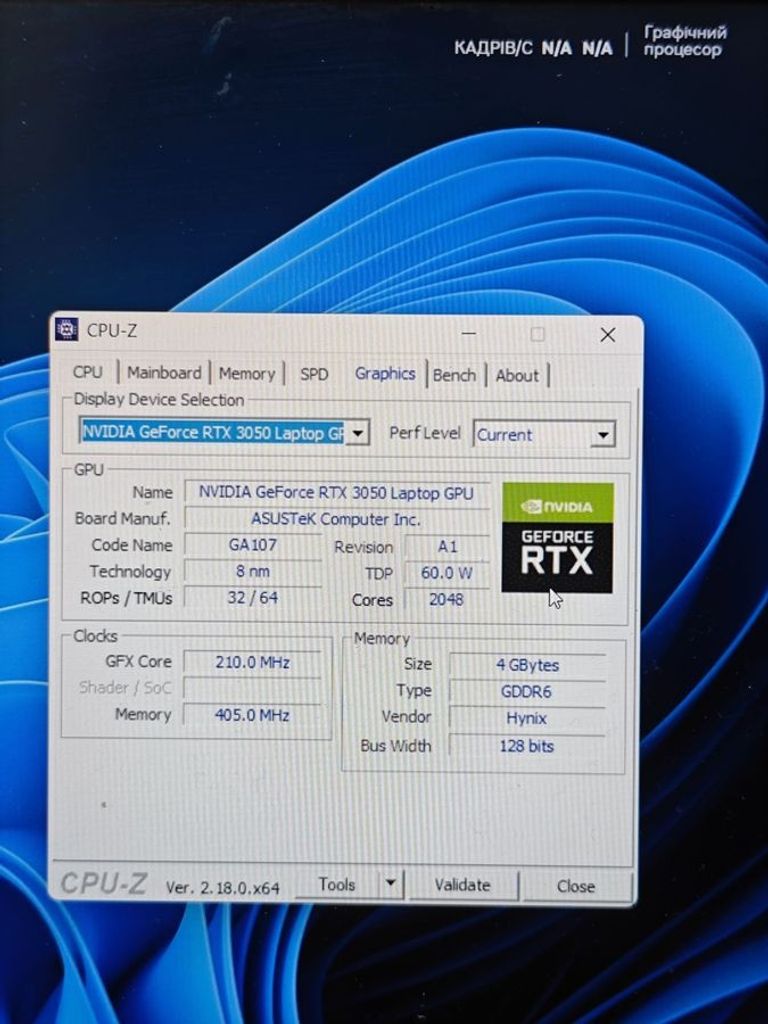
Task: Go to the SPD tab
Action: [314, 374]
